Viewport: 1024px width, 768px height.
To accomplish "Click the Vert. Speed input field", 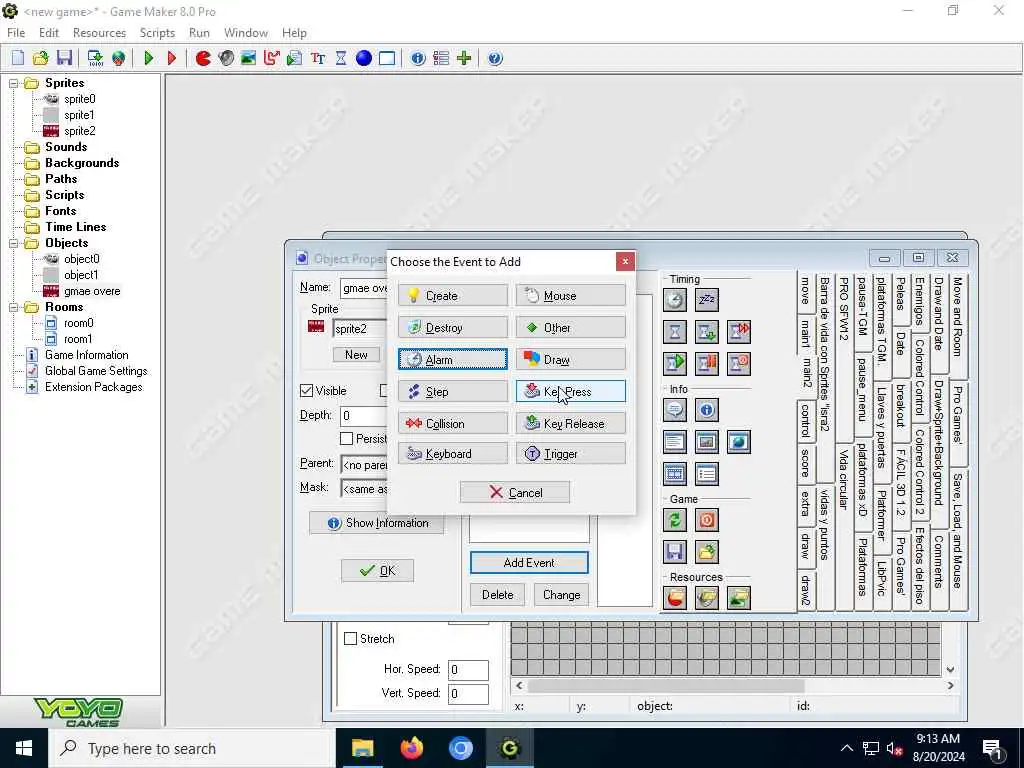I will click(x=468, y=694).
